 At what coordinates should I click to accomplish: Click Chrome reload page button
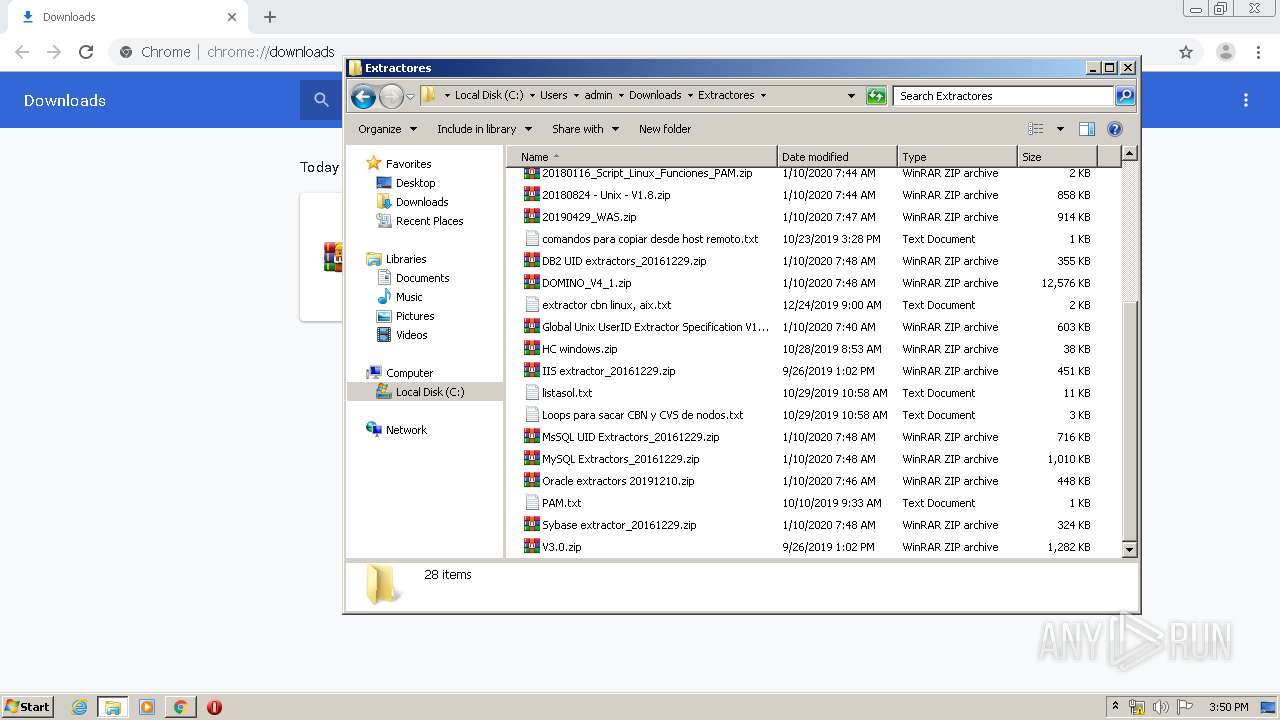[86, 52]
